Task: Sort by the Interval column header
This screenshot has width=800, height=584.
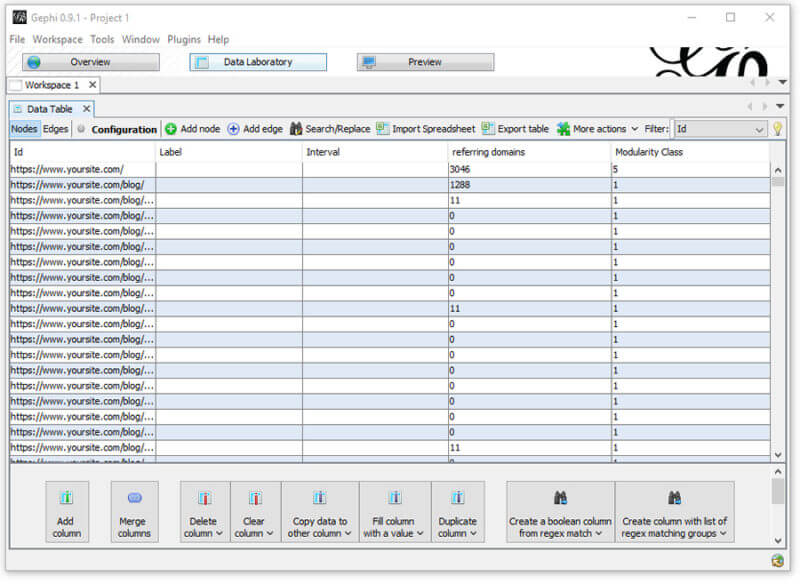Action: [375, 152]
